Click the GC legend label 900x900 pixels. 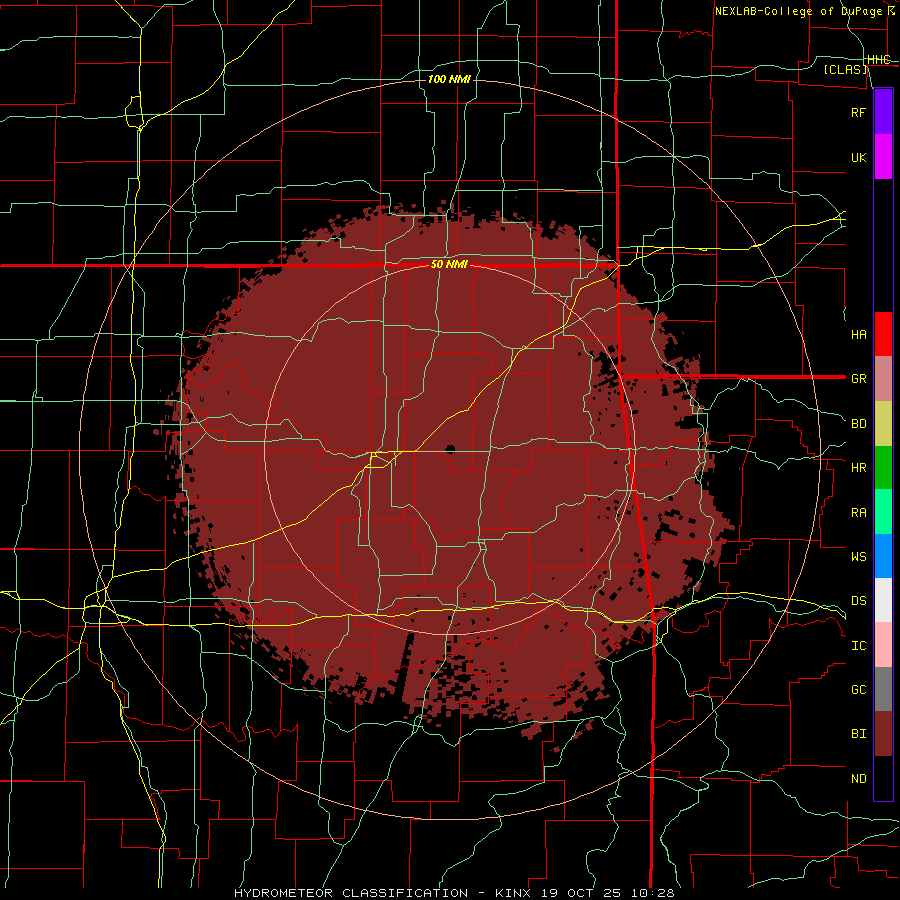[858, 689]
